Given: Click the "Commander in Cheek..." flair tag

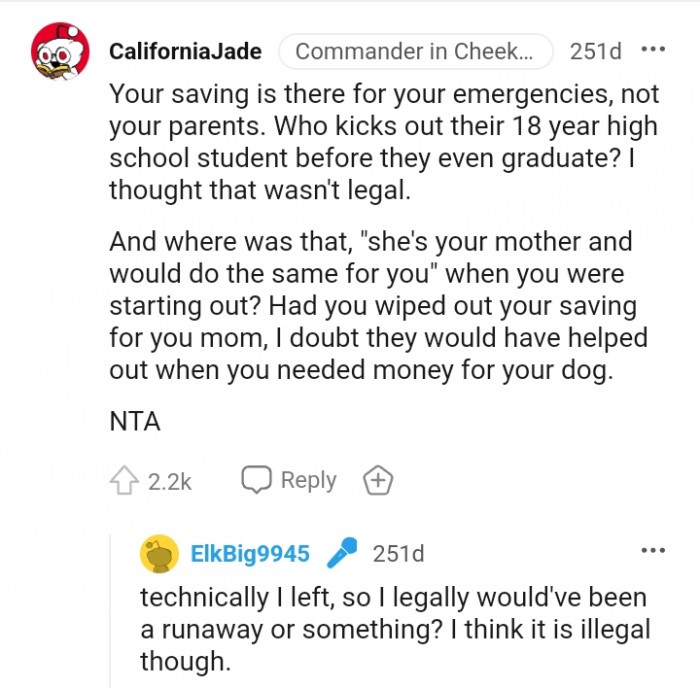Looking at the screenshot, I should [415, 51].
